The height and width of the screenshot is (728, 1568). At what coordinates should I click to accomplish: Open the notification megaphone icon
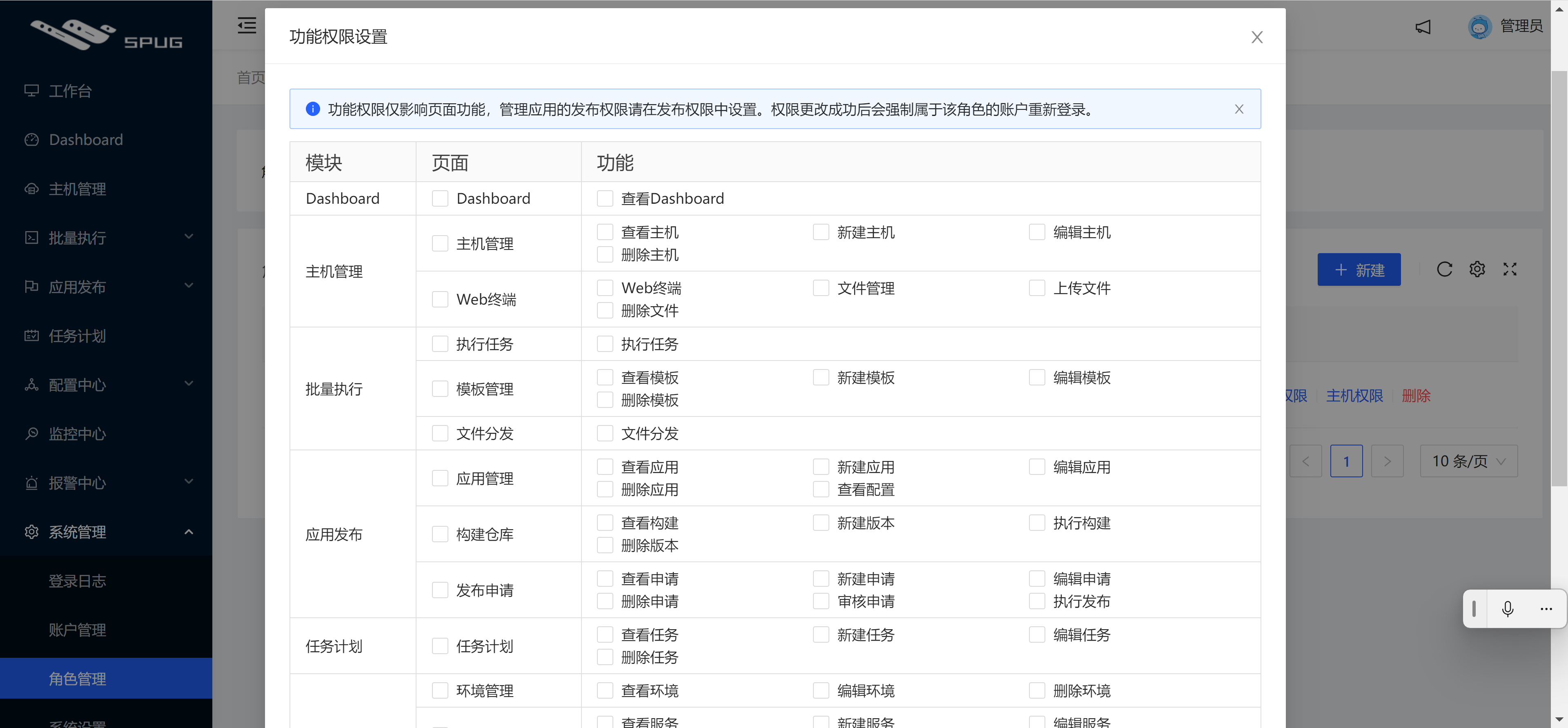point(1423,26)
